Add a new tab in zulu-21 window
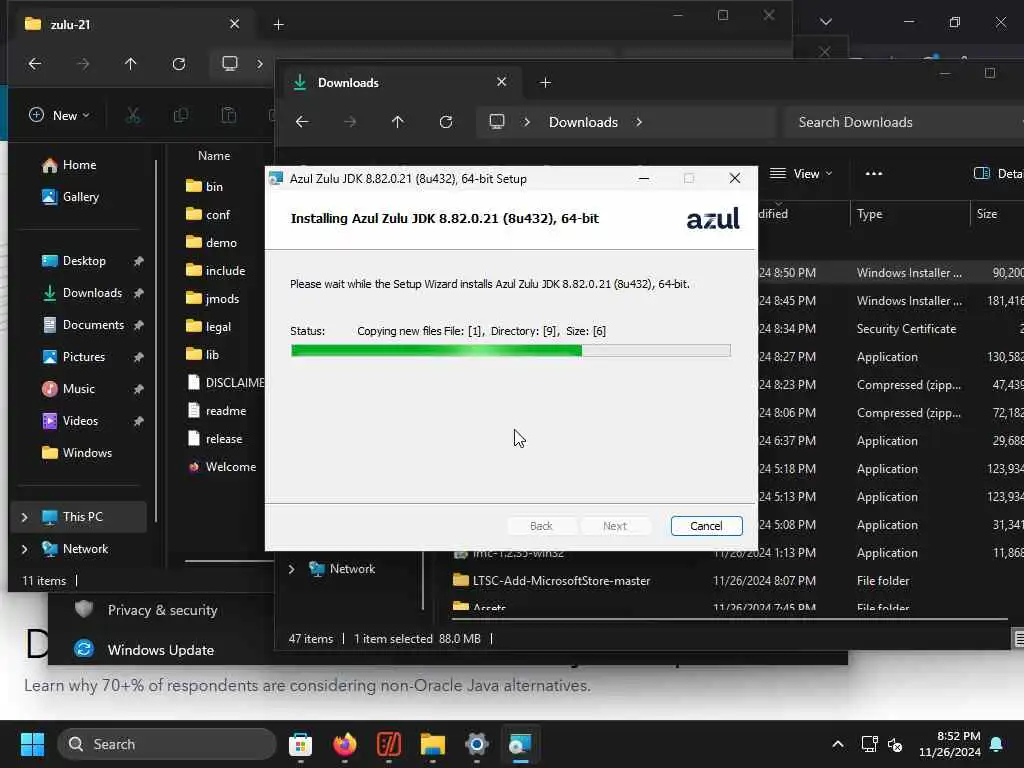The image size is (1024, 768). click(278, 25)
